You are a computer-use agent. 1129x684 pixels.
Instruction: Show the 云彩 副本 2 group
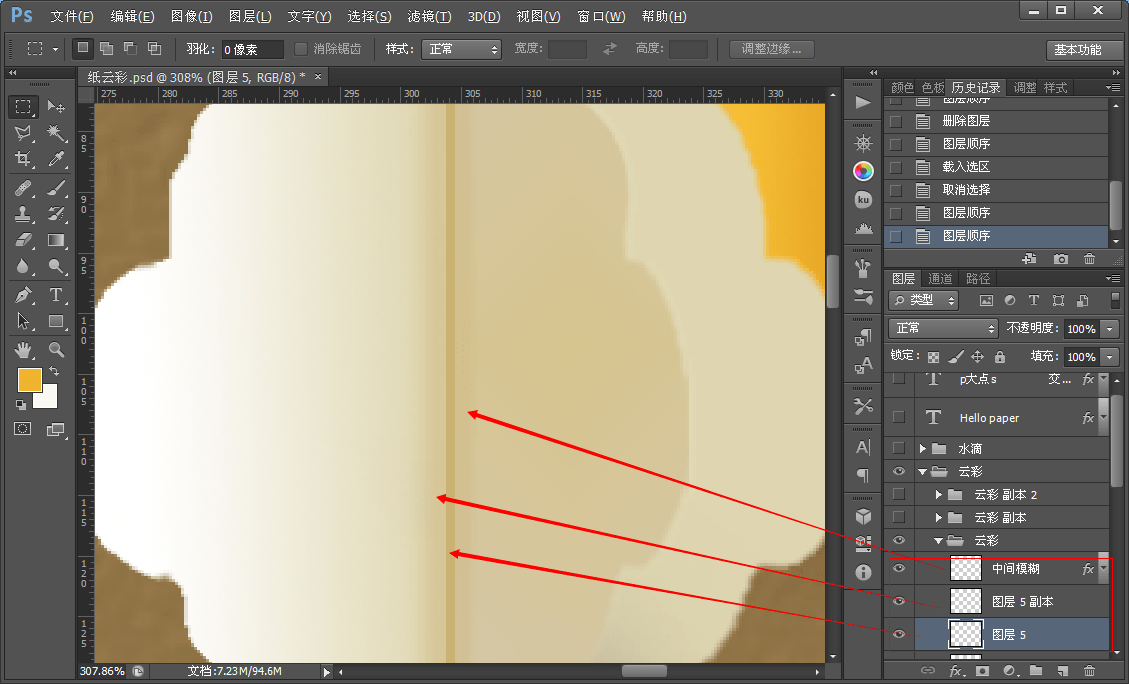point(899,494)
